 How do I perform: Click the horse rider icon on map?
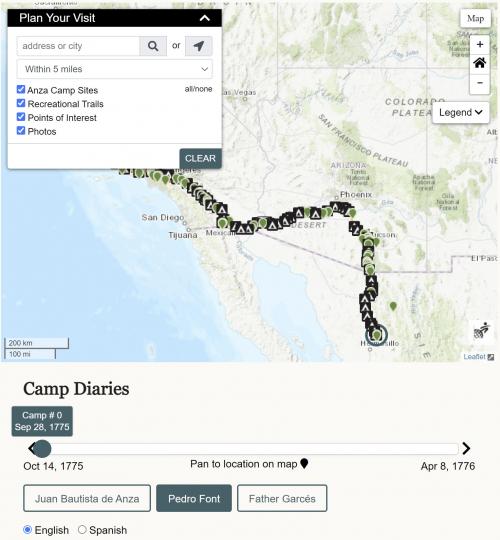coord(481,331)
